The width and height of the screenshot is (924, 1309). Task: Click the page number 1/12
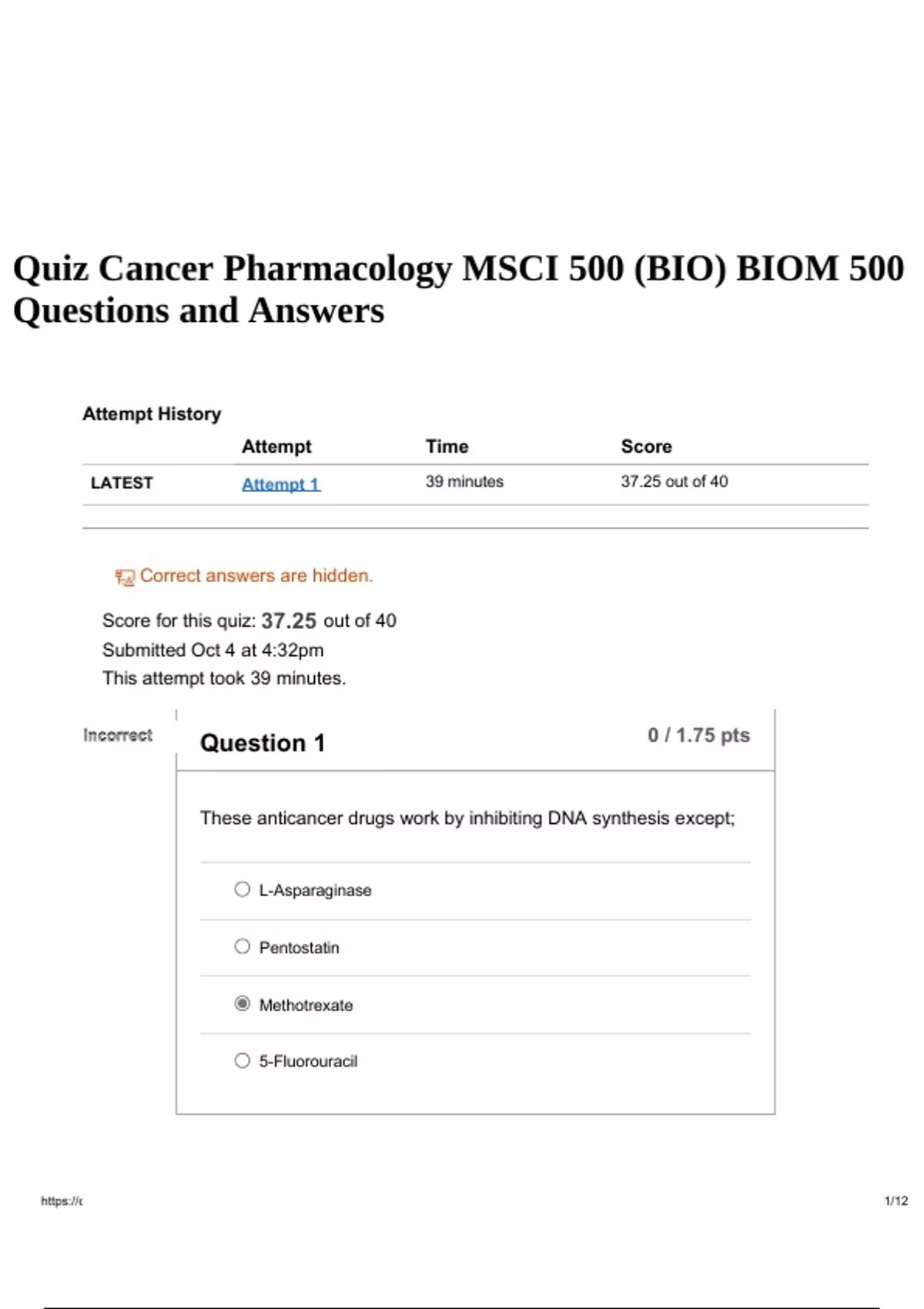[896, 1200]
